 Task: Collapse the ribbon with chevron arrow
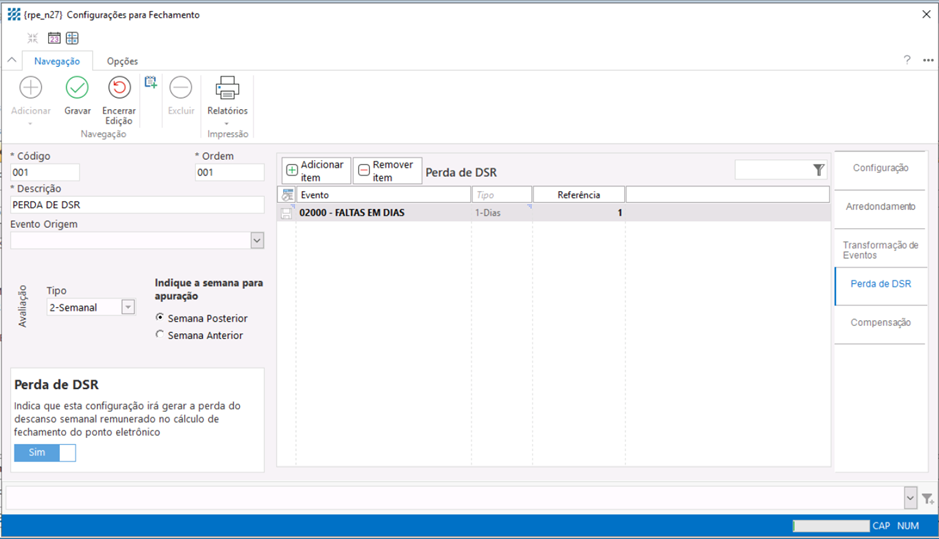click(12, 61)
